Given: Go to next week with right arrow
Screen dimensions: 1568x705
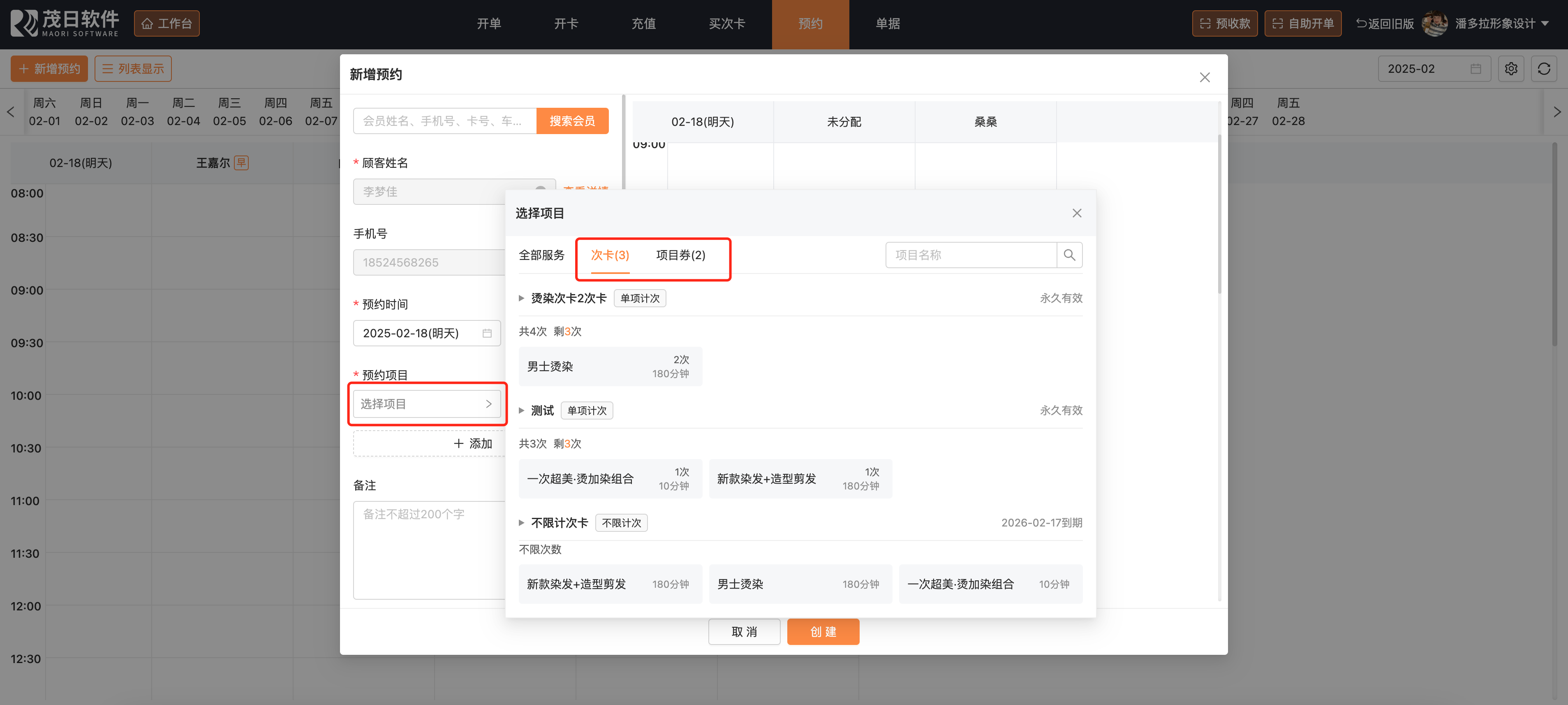Looking at the screenshot, I should (x=1557, y=112).
